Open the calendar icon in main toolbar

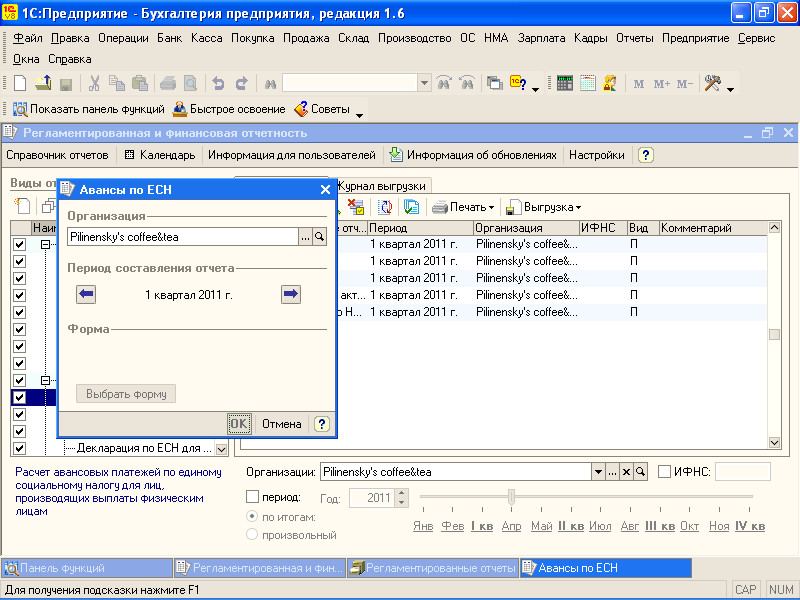pos(587,83)
